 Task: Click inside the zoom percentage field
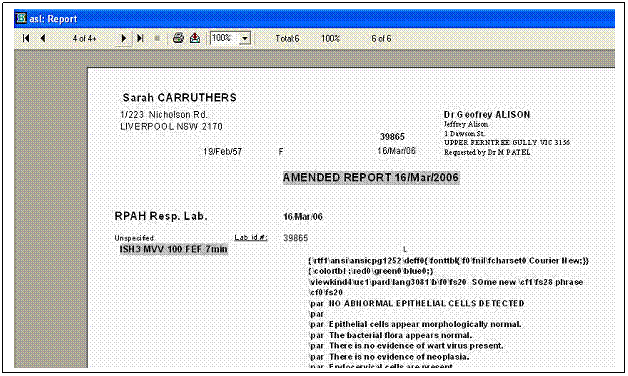pyautogui.click(x=224, y=38)
